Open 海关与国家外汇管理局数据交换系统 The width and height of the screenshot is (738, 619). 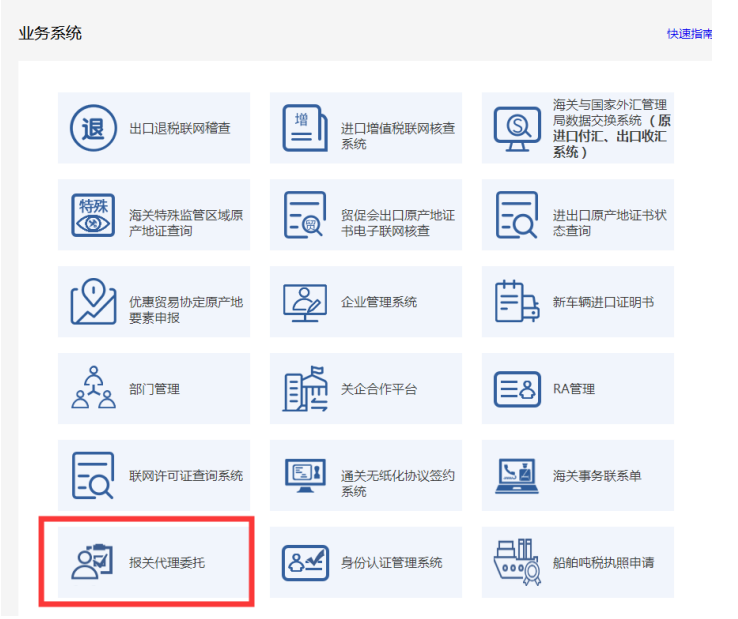tap(578, 128)
